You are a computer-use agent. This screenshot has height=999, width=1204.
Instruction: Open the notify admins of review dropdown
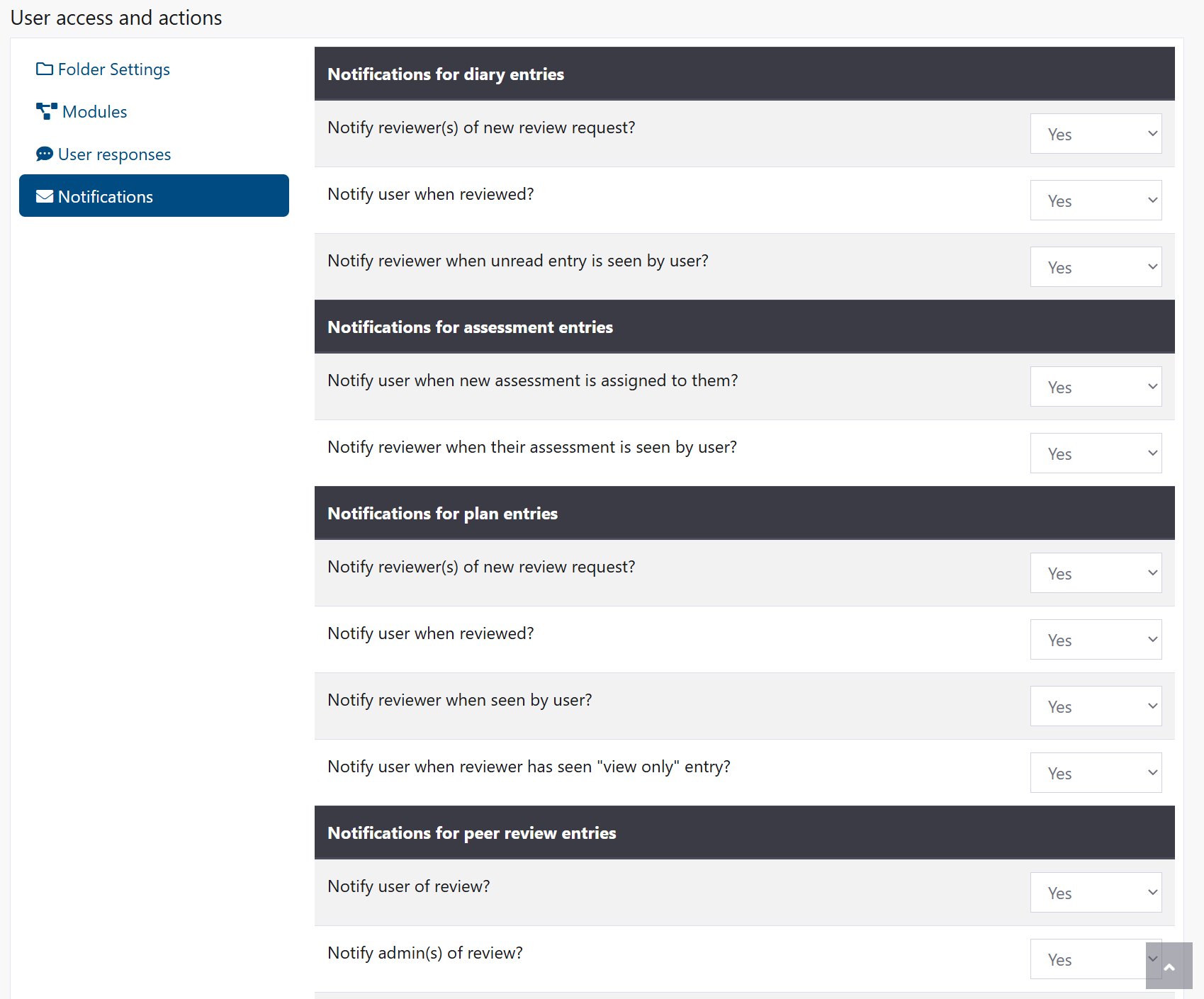[x=1096, y=959]
